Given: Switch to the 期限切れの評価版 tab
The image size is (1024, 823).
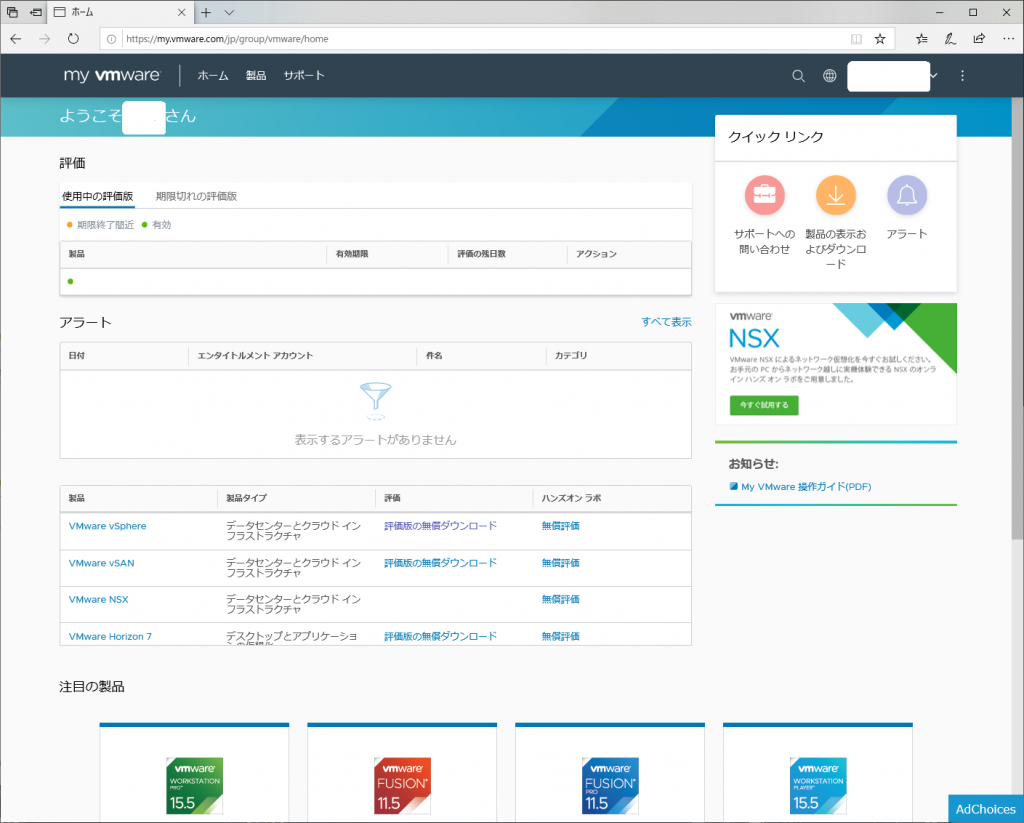Looking at the screenshot, I should pyautogui.click(x=197, y=196).
